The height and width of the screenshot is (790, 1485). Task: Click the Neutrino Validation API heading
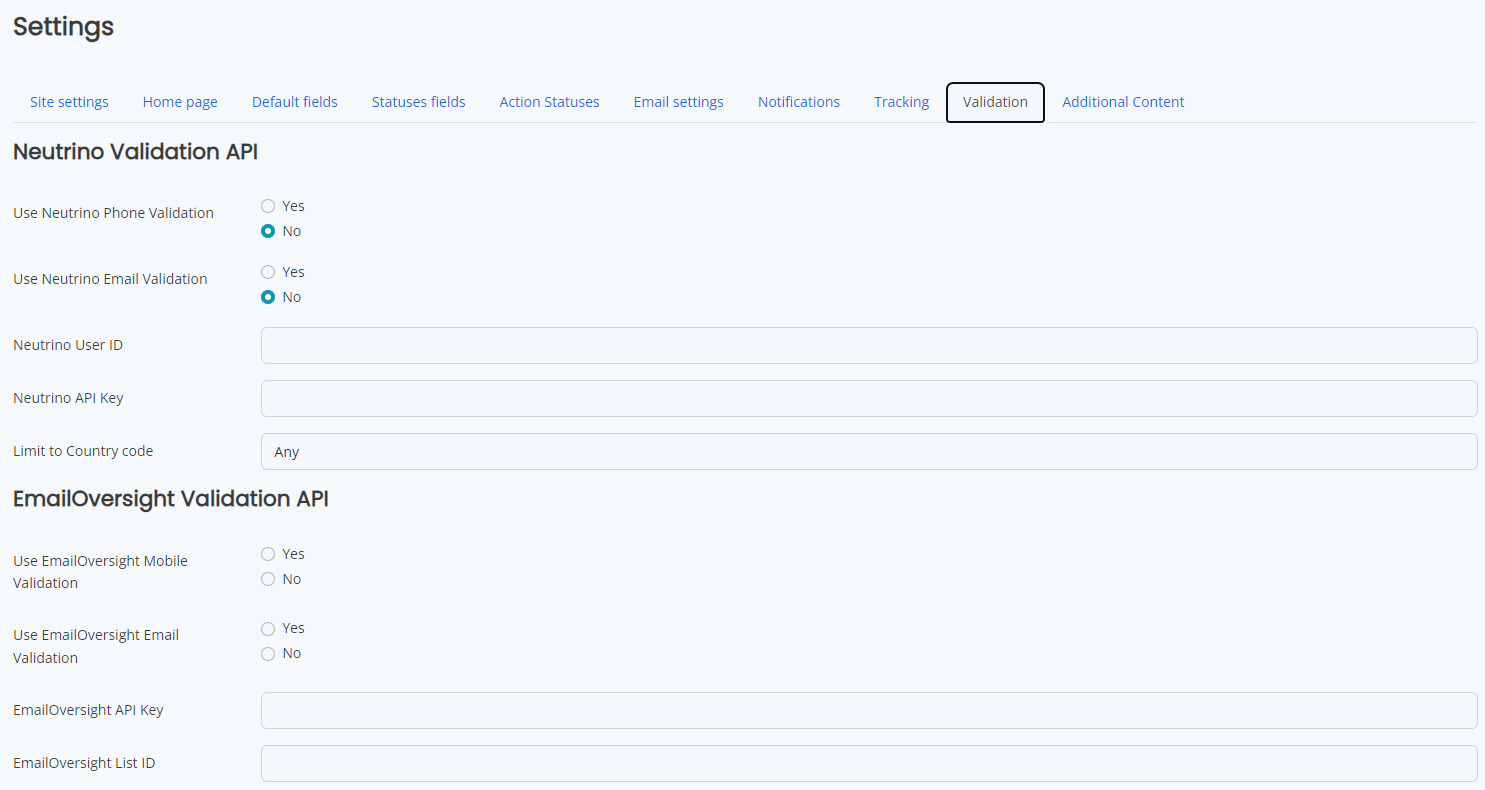tap(136, 152)
